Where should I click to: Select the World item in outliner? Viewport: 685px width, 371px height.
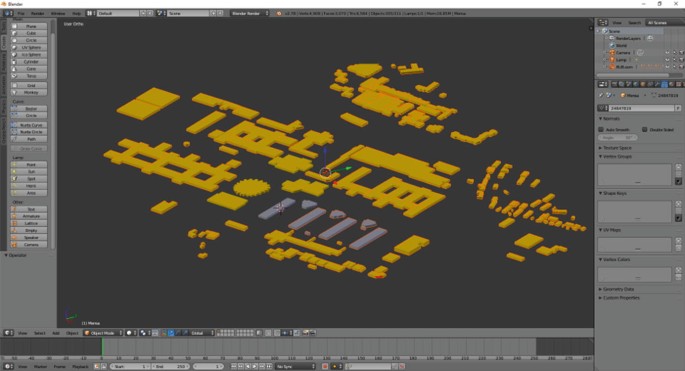click(x=622, y=45)
